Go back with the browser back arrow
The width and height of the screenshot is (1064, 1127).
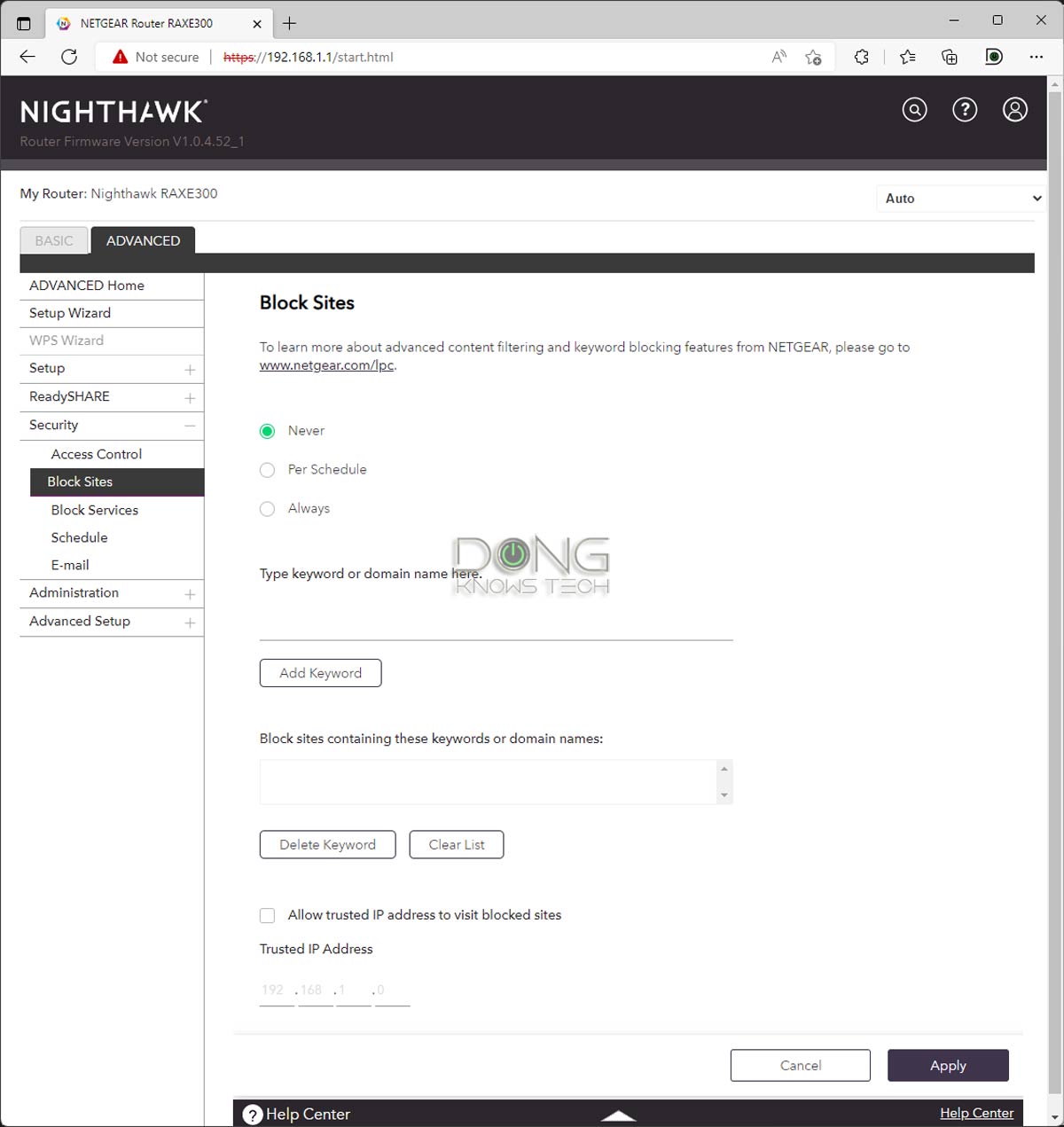[x=27, y=57]
